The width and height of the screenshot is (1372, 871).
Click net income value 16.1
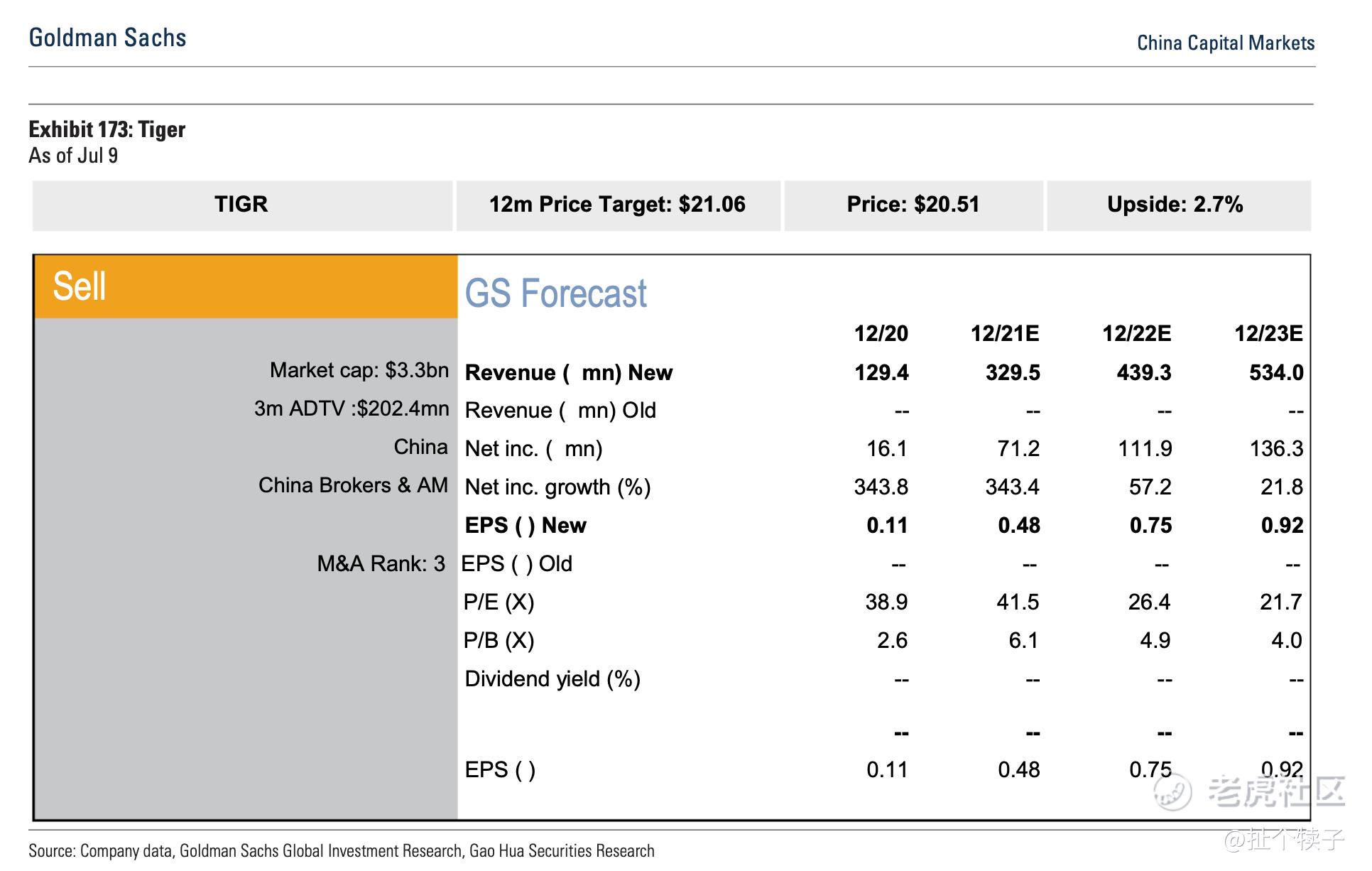pos(887,449)
